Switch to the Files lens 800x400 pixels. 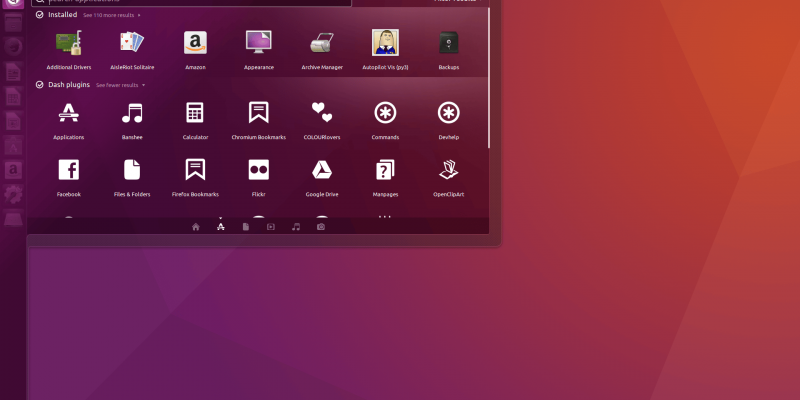[x=246, y=227]
